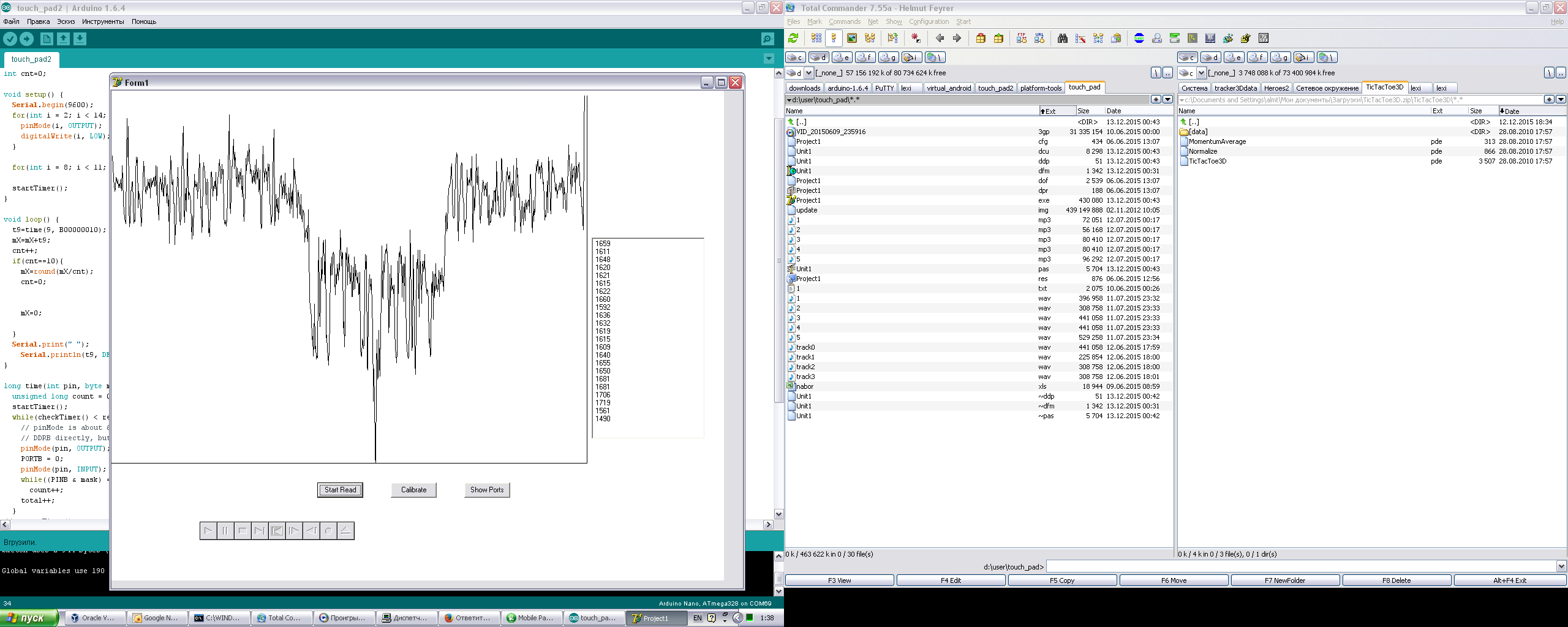Viewport: 1568px width, 627px height.
Task: Toggle left panel drive e button
Action: coord(842,58)
